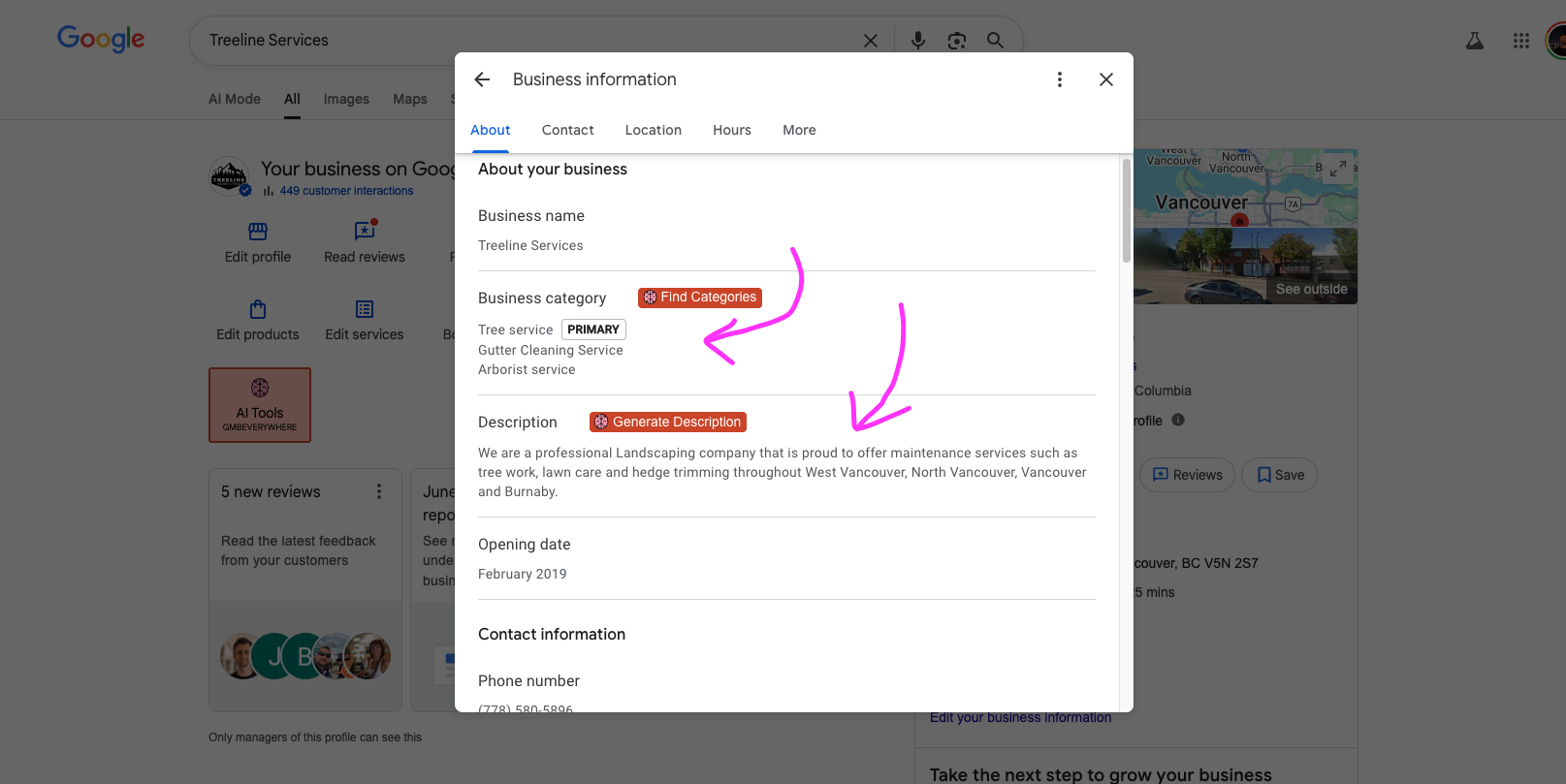Select the All search tab
This screenshot has width=1566, height=784.
click(292, 99)
